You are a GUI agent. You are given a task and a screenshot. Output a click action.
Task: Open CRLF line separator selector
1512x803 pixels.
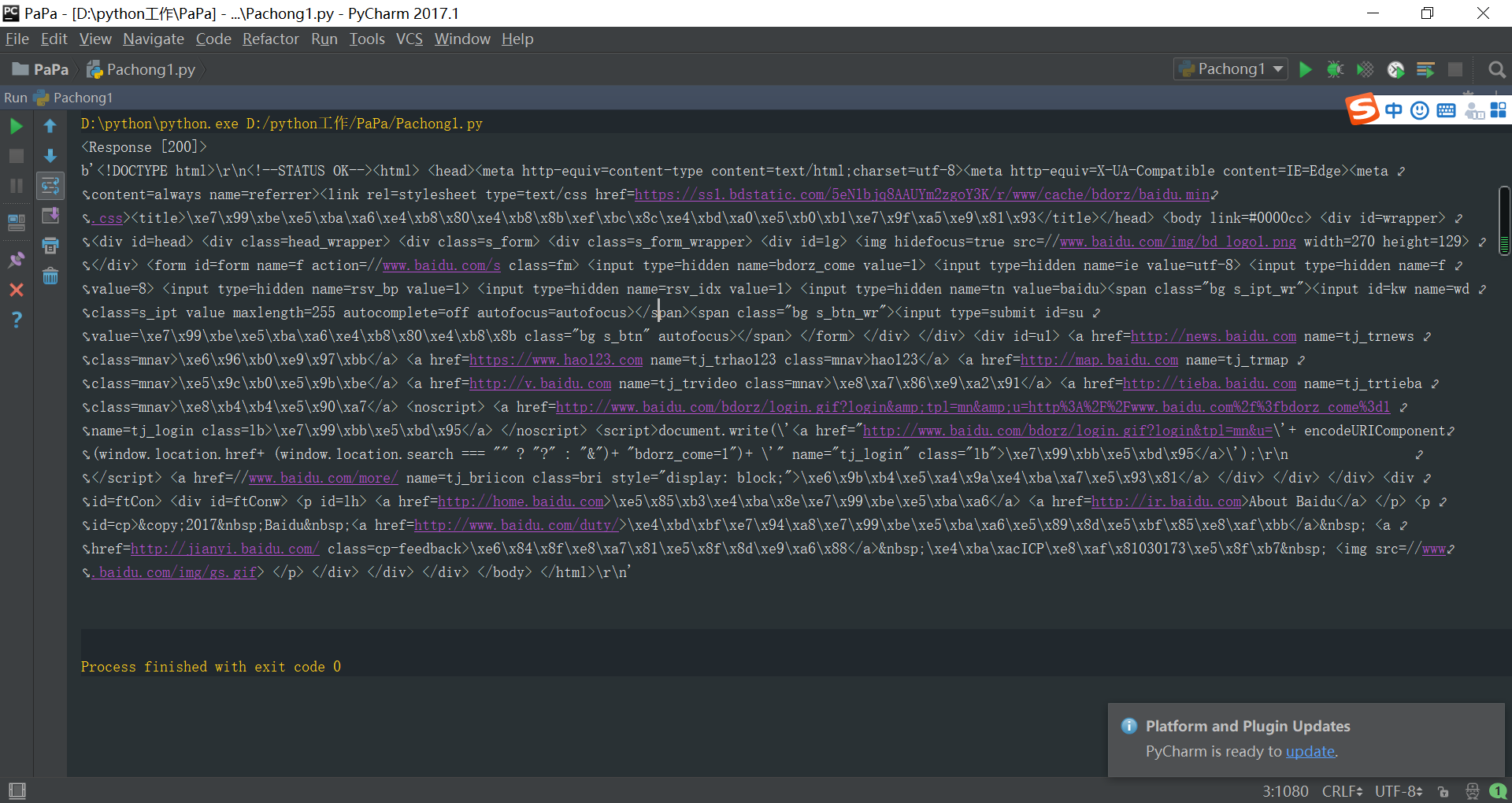point(1343,791)
